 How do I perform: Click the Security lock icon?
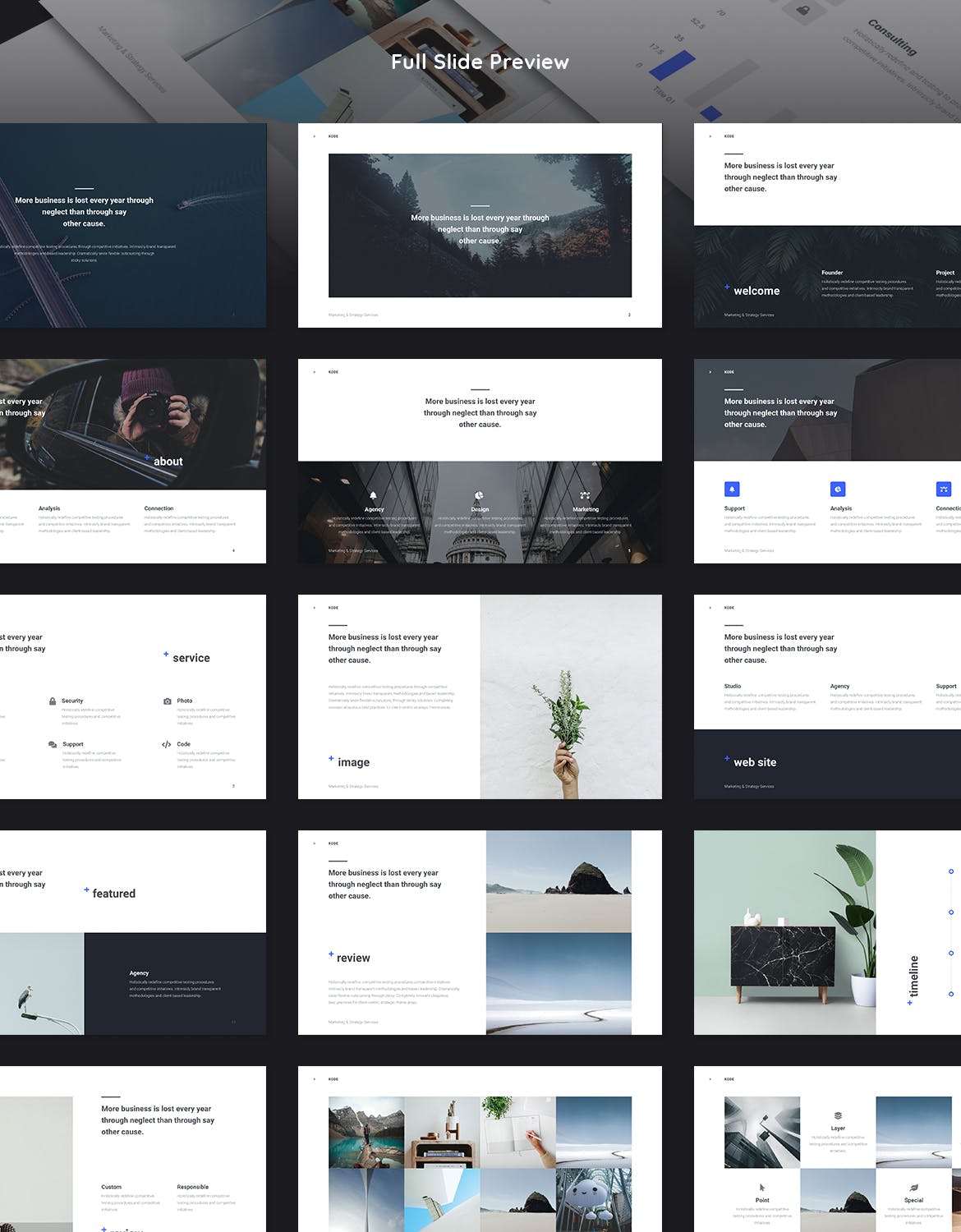[53, 701]
